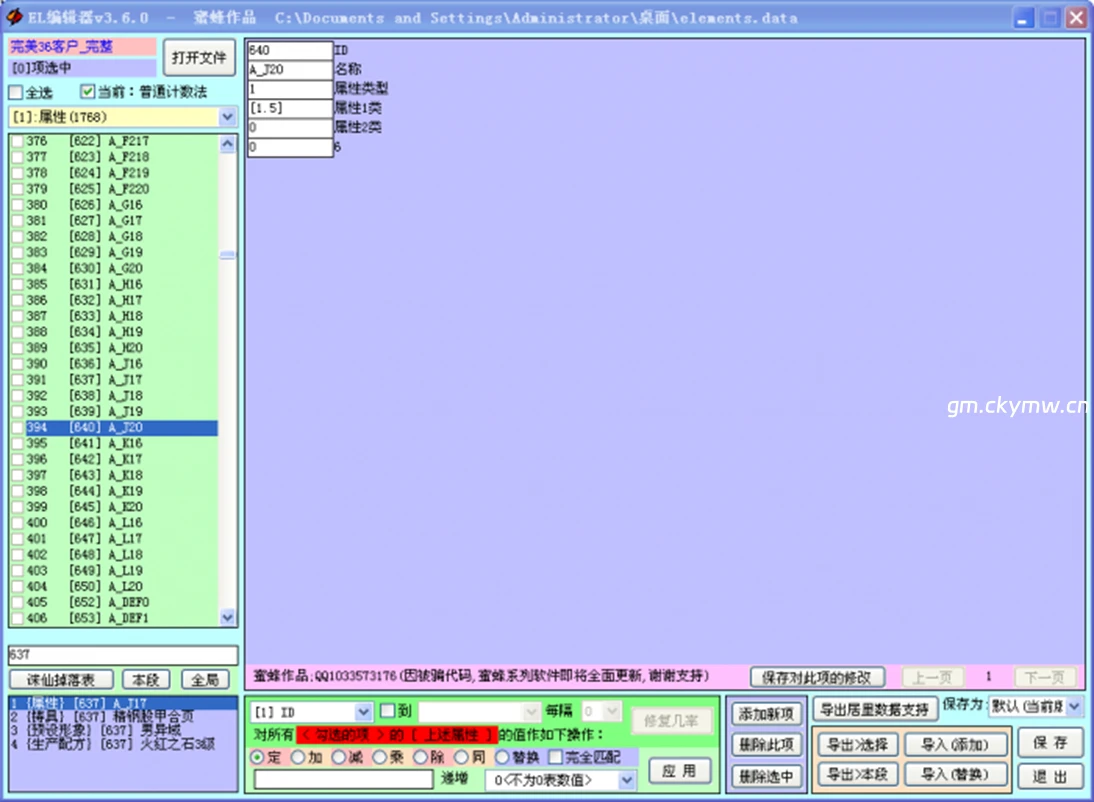Screen dimensions: 1094x802
Task: Click 保存对此项的修改 button
Action: tap(818, 677)
